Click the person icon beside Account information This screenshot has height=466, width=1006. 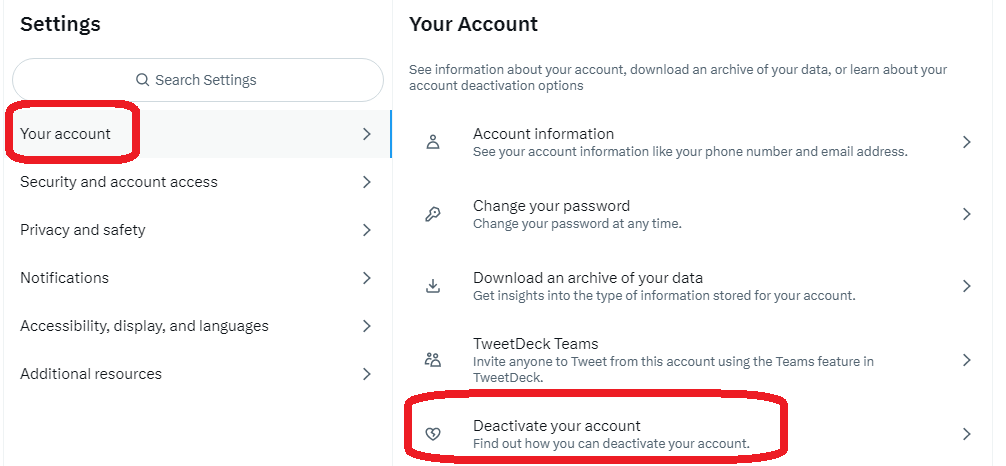(433, 142)
